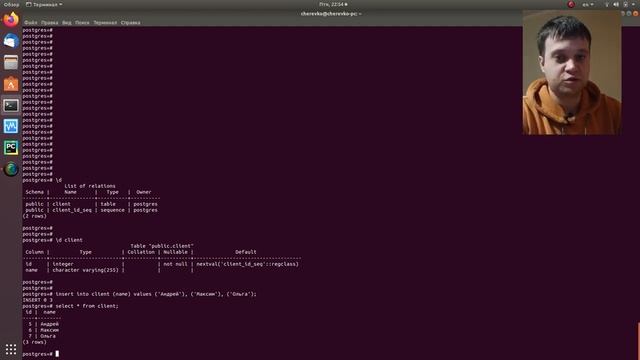Open the power menu icon in top bar
Image resolution: width=640 pixels, height=360 pixels.
pyautogui.click(x=625, y=4)
